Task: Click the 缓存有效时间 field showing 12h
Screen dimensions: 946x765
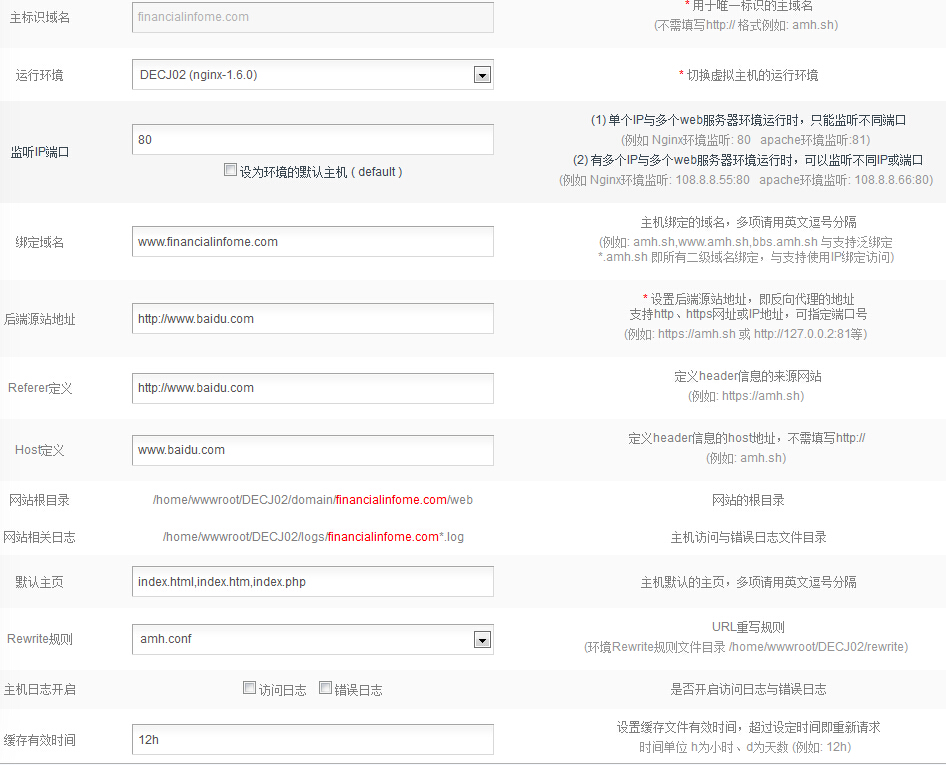Action: [312, 740]
